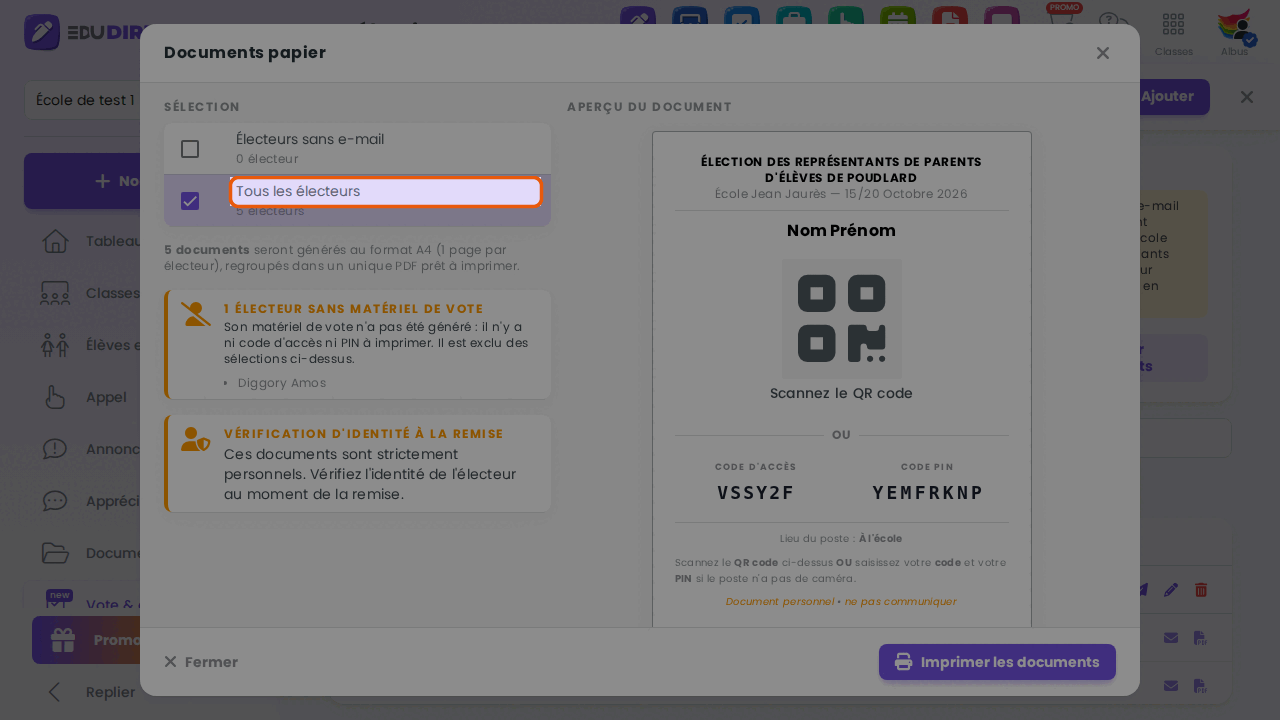The width and height of the screenshot is (1280, 720).
Task: Click the QR code in the preview
Action: click(x=842, y=319)
